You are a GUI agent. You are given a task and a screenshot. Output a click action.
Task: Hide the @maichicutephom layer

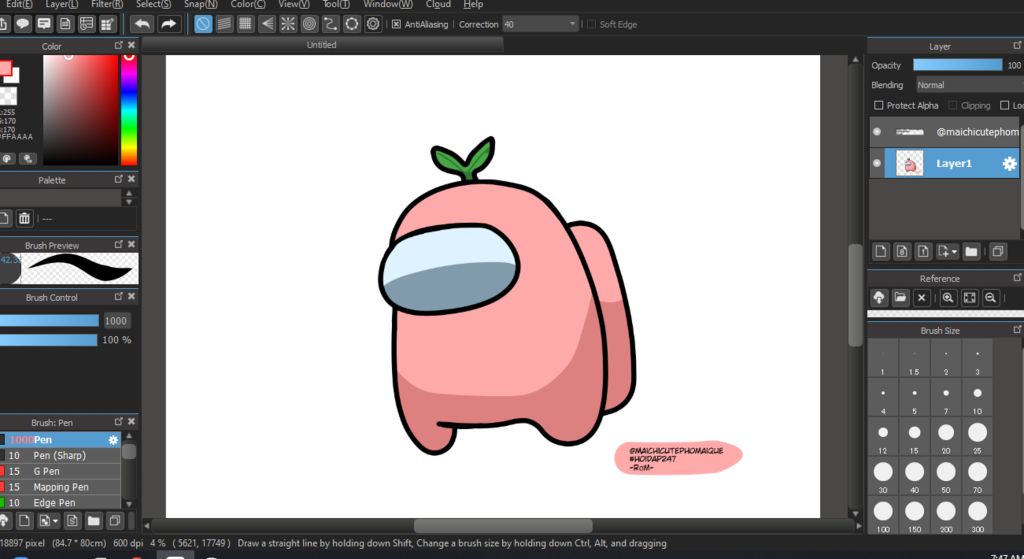coord(877,132)
